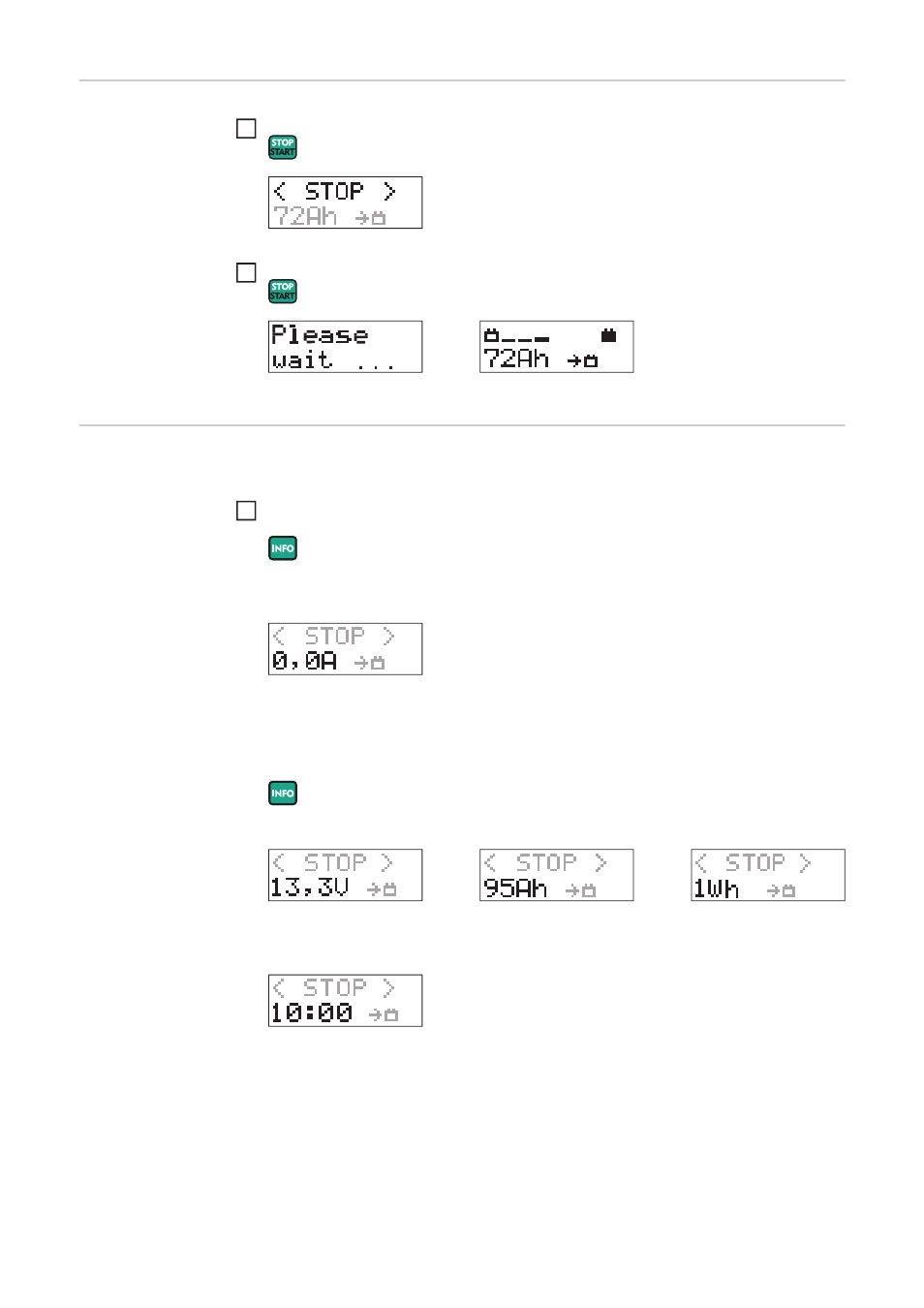Viewport: 924px width, 1308px height.
Task: Tick the checkbox above first STOP/START icon
Action: click(246, 129)
